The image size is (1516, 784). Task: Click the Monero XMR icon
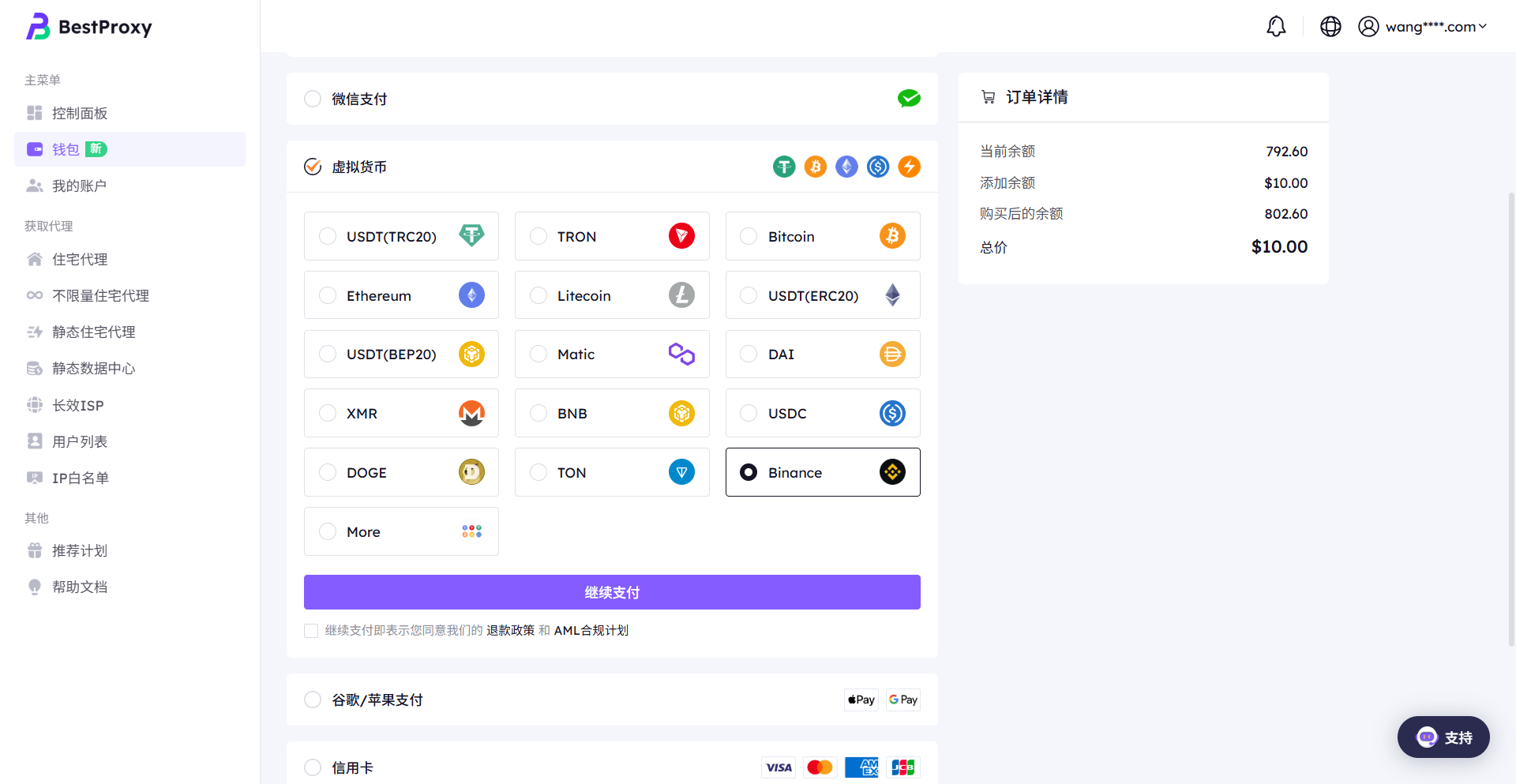click(x=471, y=413)
